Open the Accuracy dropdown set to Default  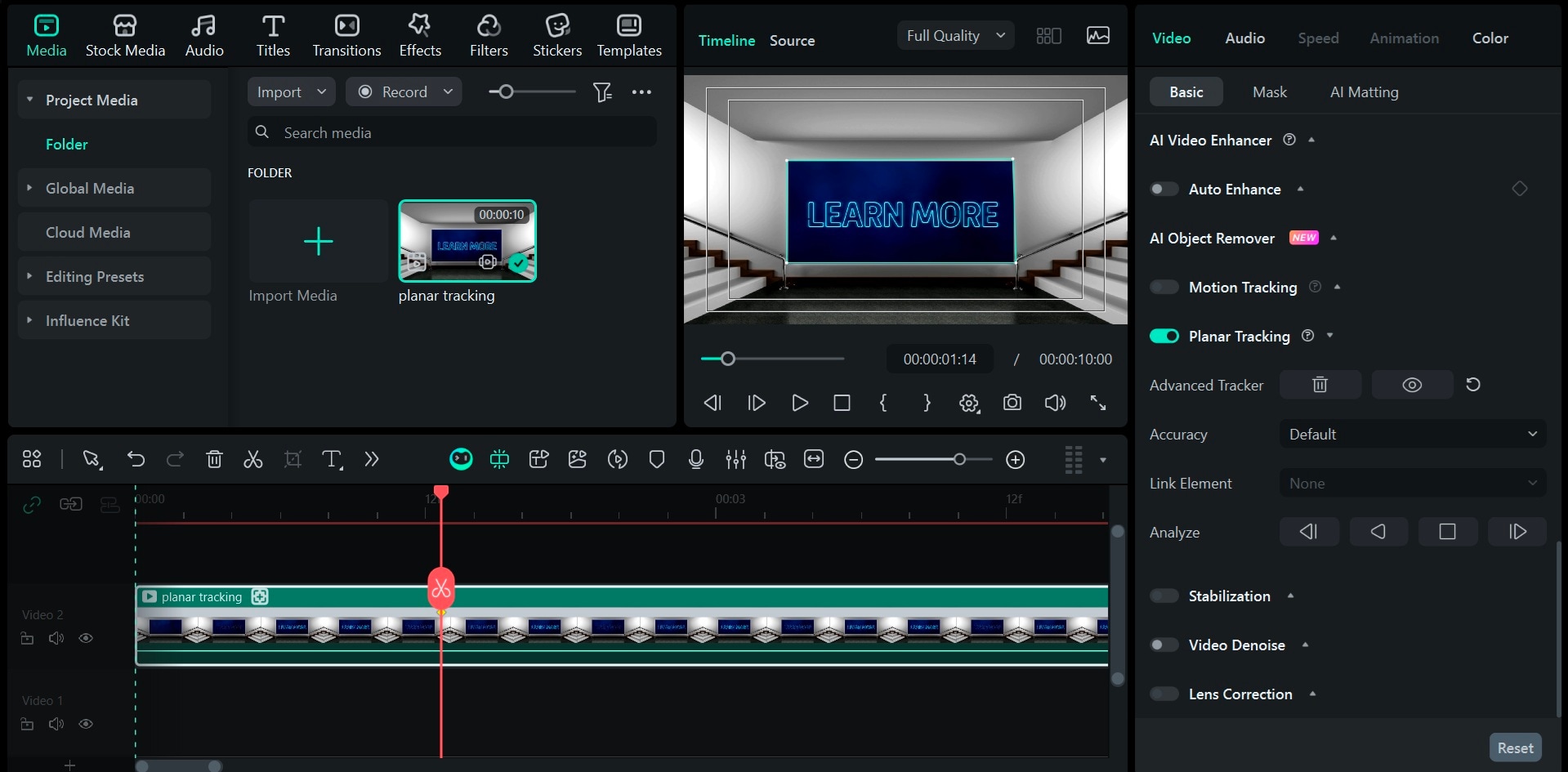pyautogui.click(x=1411, y=434)
